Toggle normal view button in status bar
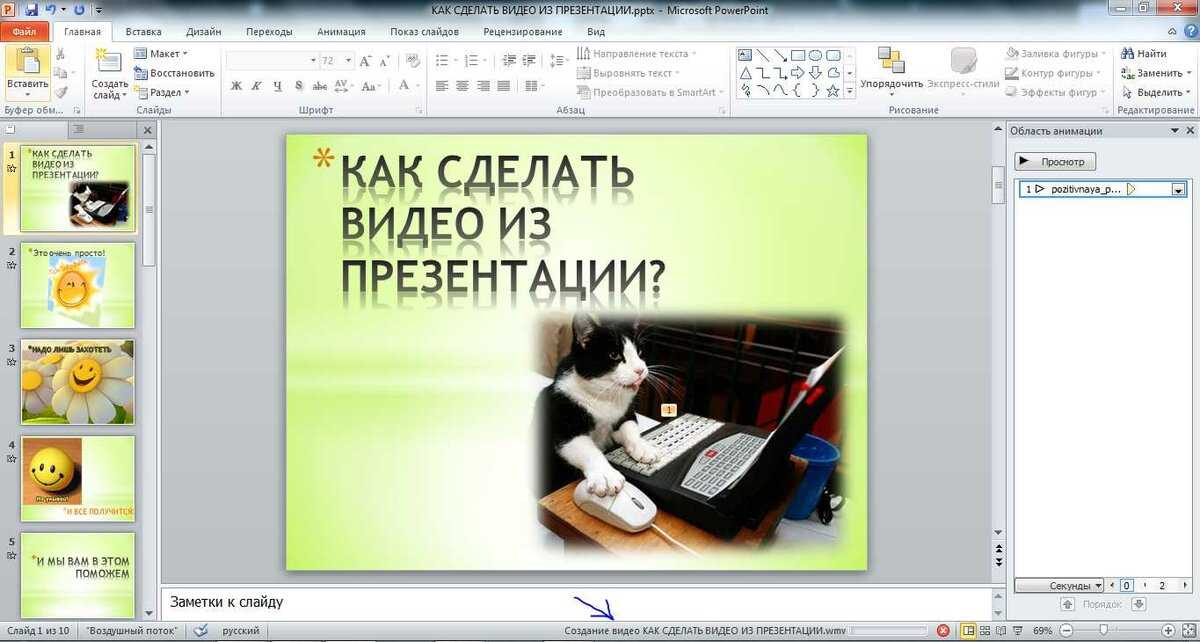 969,631
